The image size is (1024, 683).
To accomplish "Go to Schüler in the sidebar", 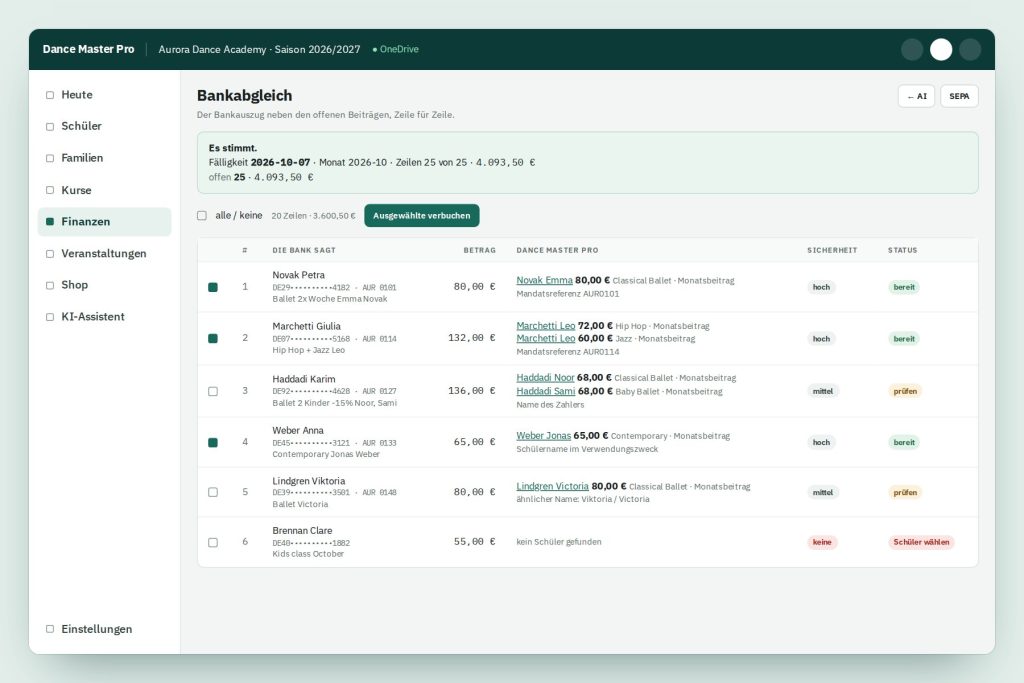I will [104, 126].
